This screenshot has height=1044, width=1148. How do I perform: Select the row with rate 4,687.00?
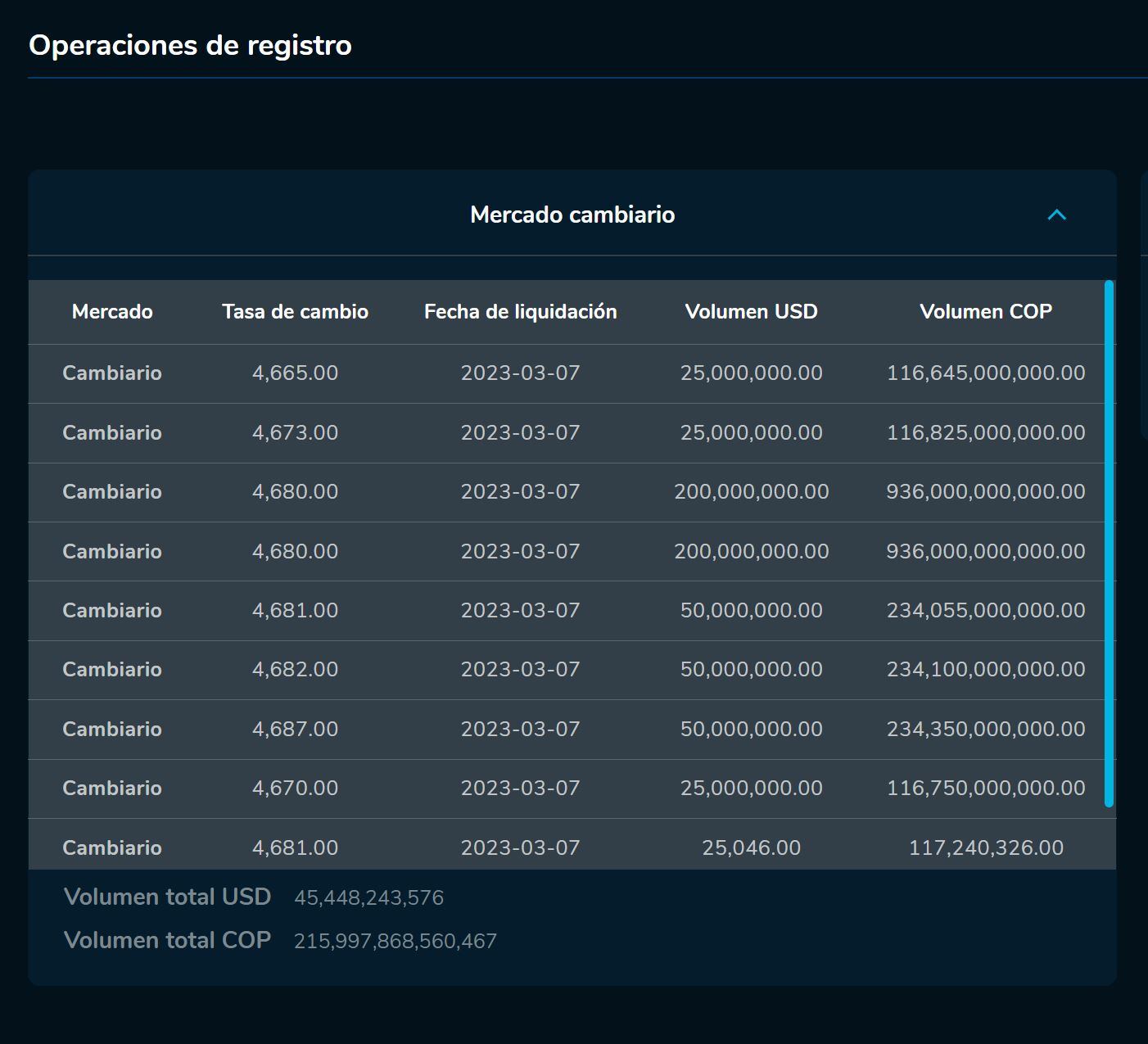[491, 729]
